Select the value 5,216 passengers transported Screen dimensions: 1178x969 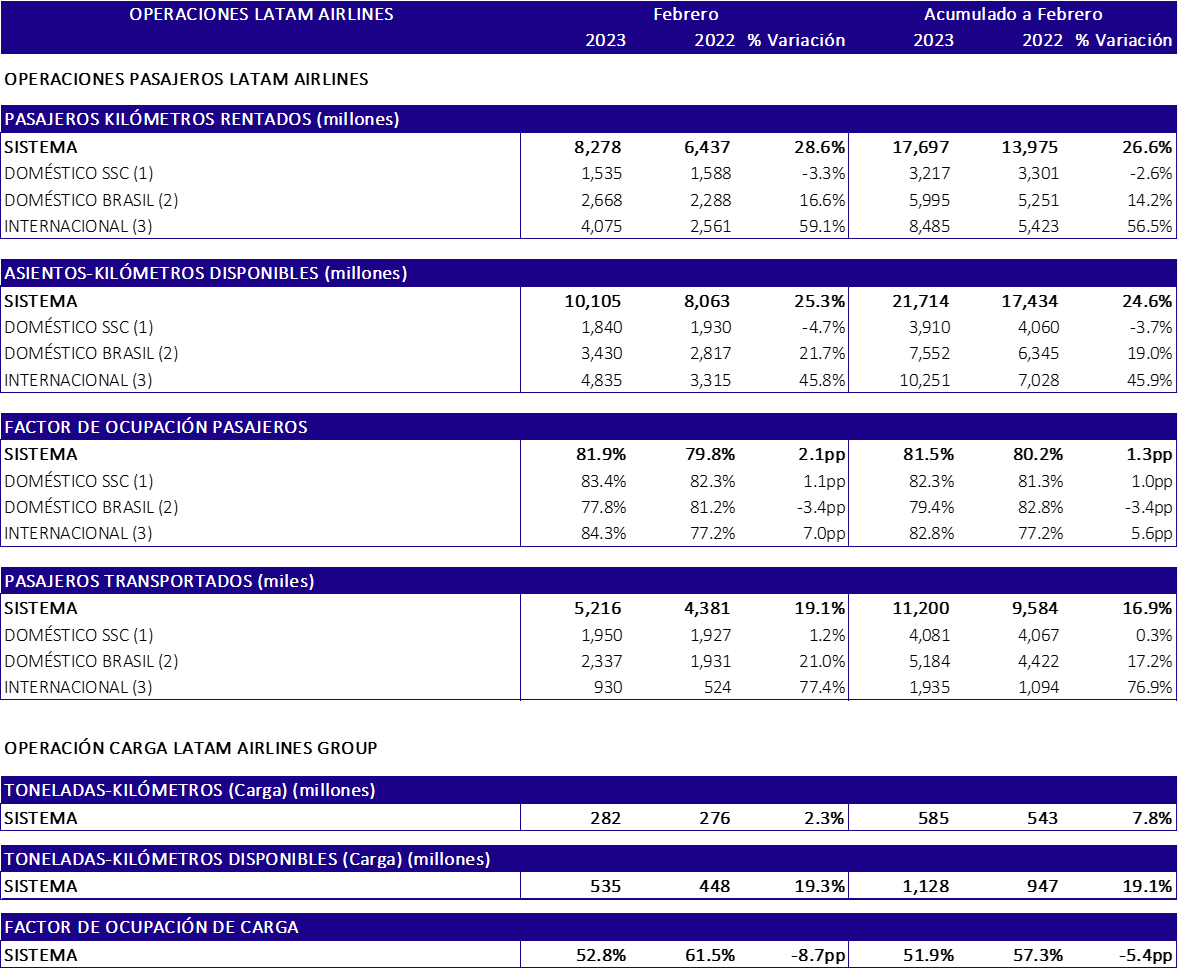pyautogui.click(x=598, y=608)
